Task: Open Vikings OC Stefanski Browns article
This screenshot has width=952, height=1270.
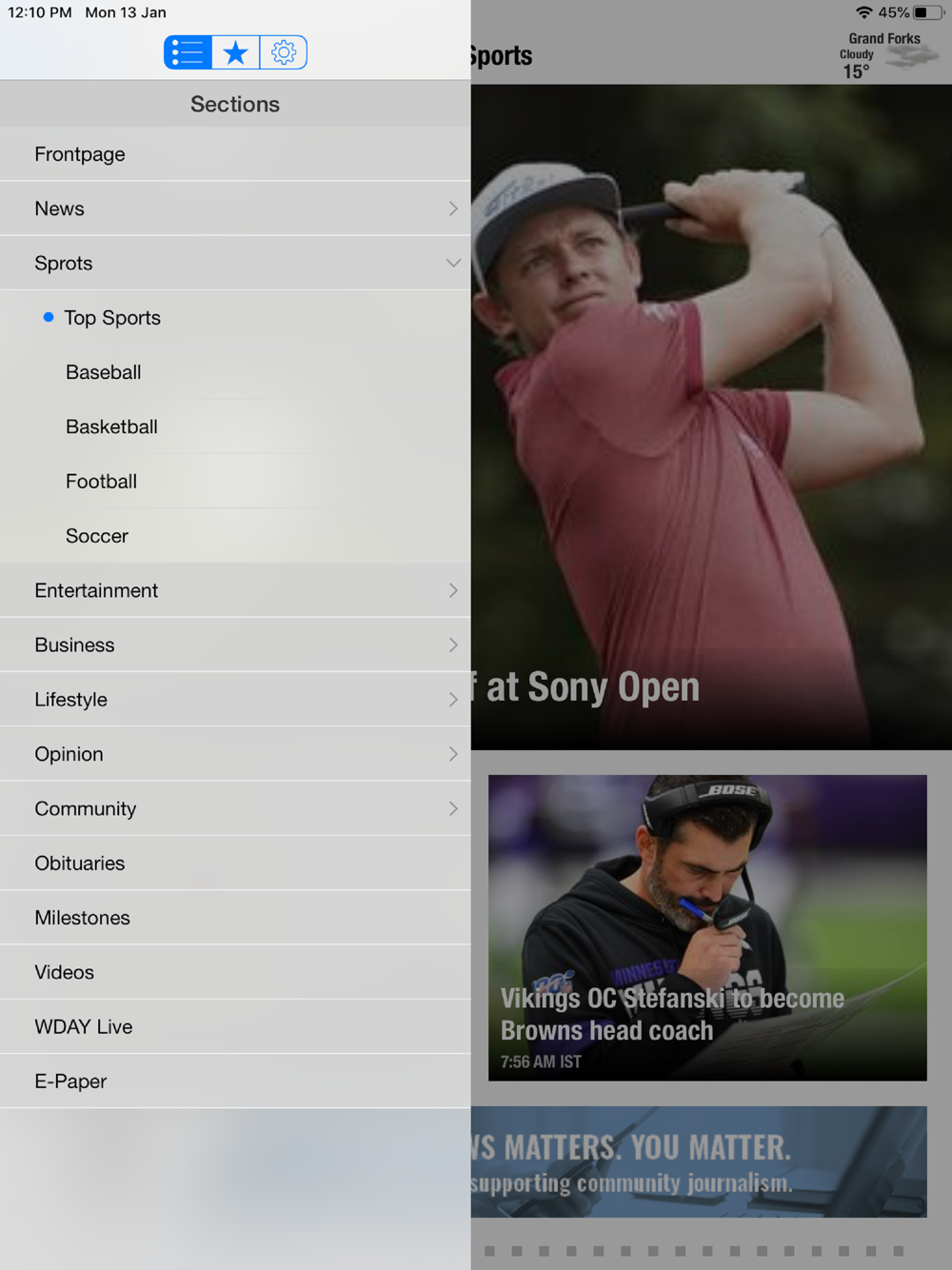Action: coord(707,927)
